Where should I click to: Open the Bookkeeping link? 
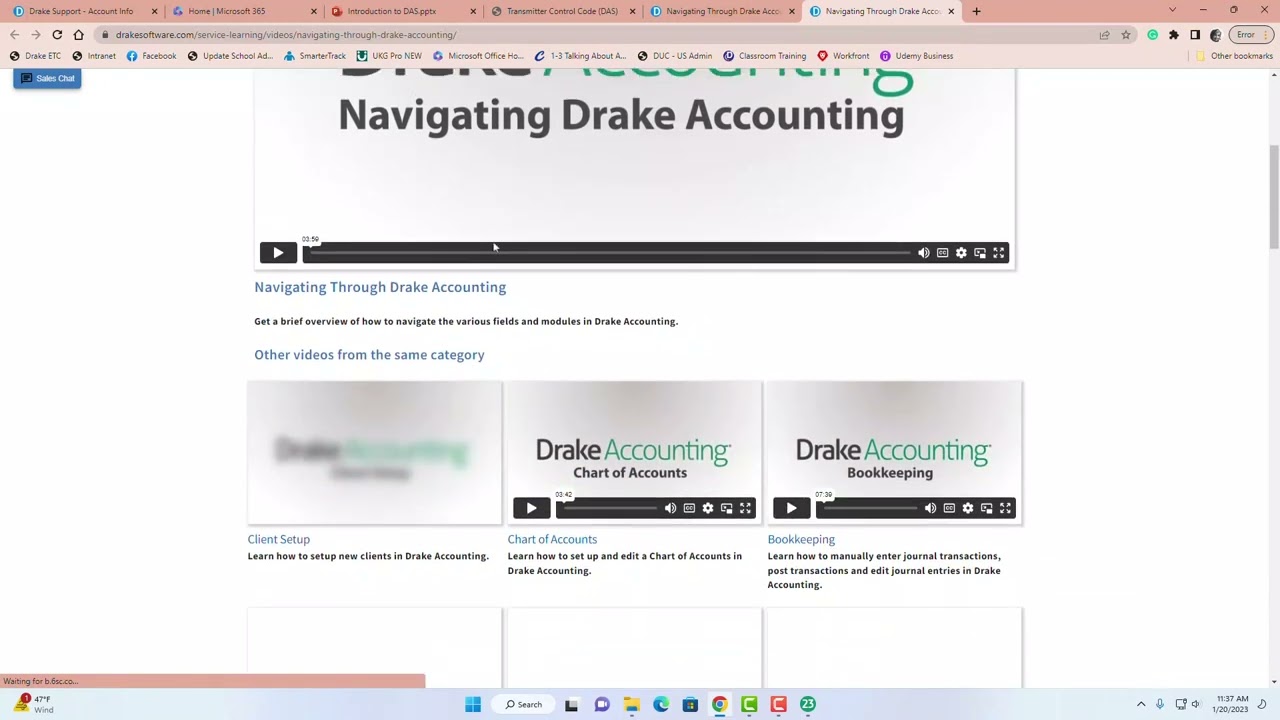click(x=801, y=539)
